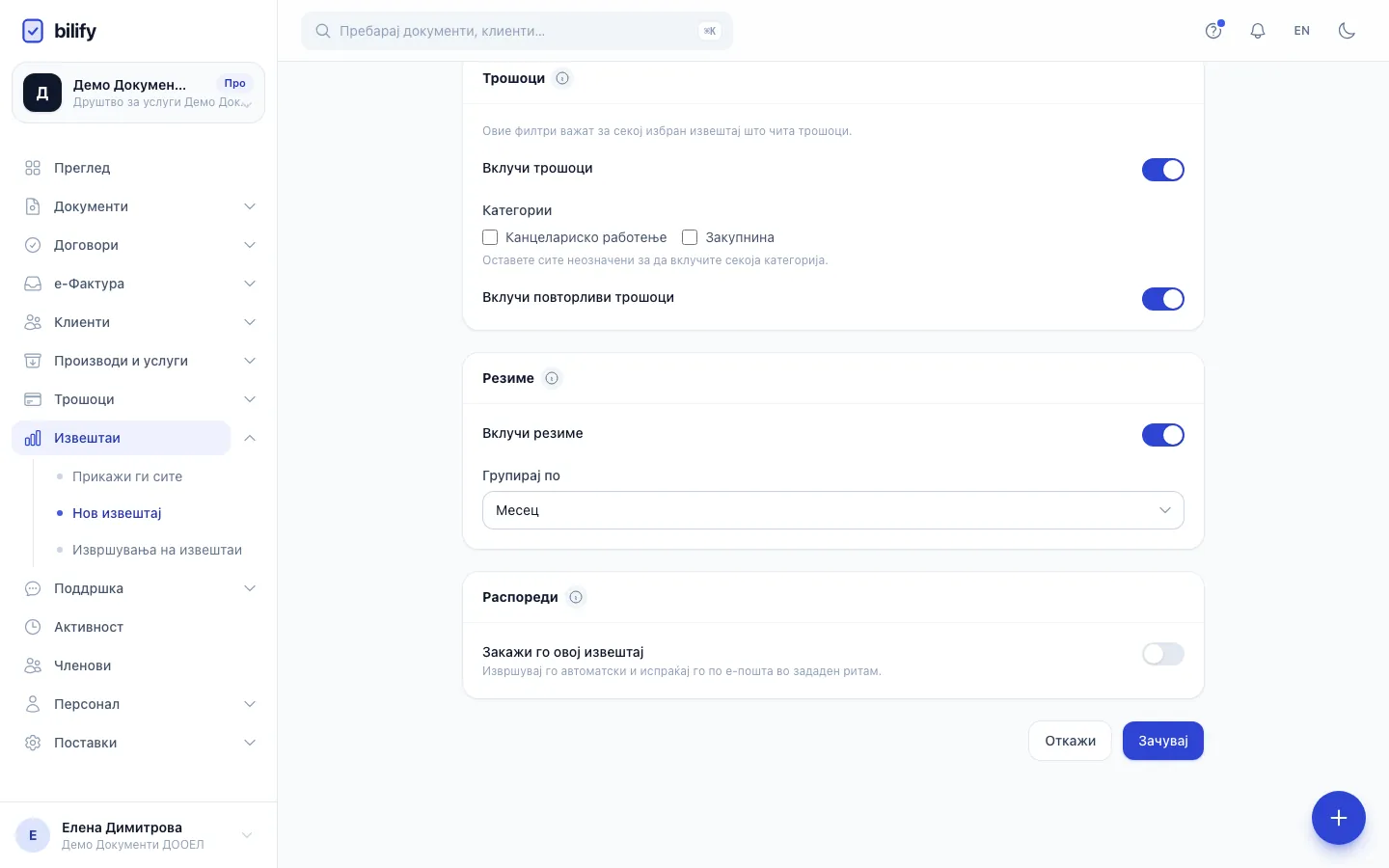The height and width of the screenshot is (868, 1389).
Task: Click the info icon next to Резиме
Action: 552,378
